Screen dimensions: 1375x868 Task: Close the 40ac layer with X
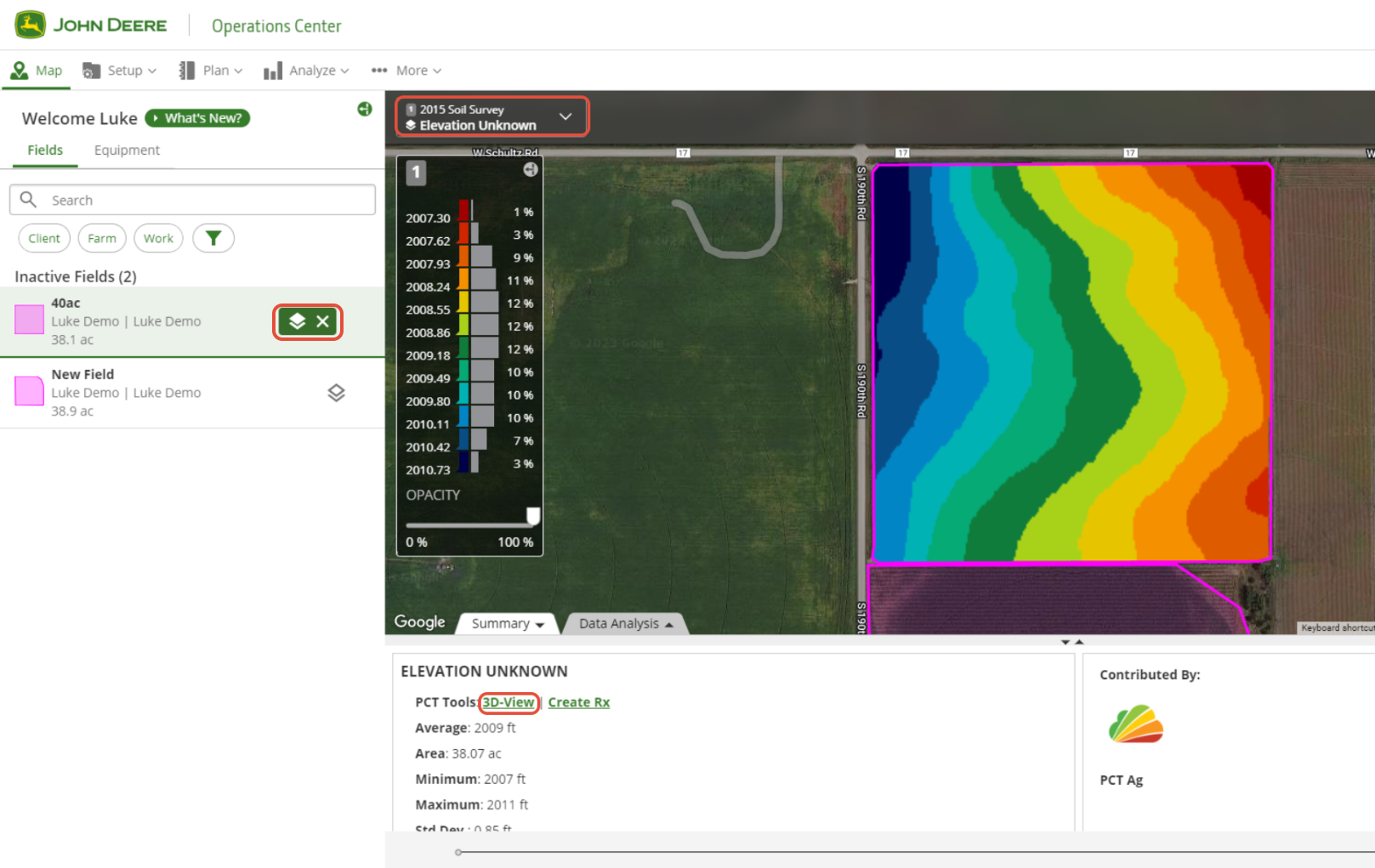coord(322,321)
